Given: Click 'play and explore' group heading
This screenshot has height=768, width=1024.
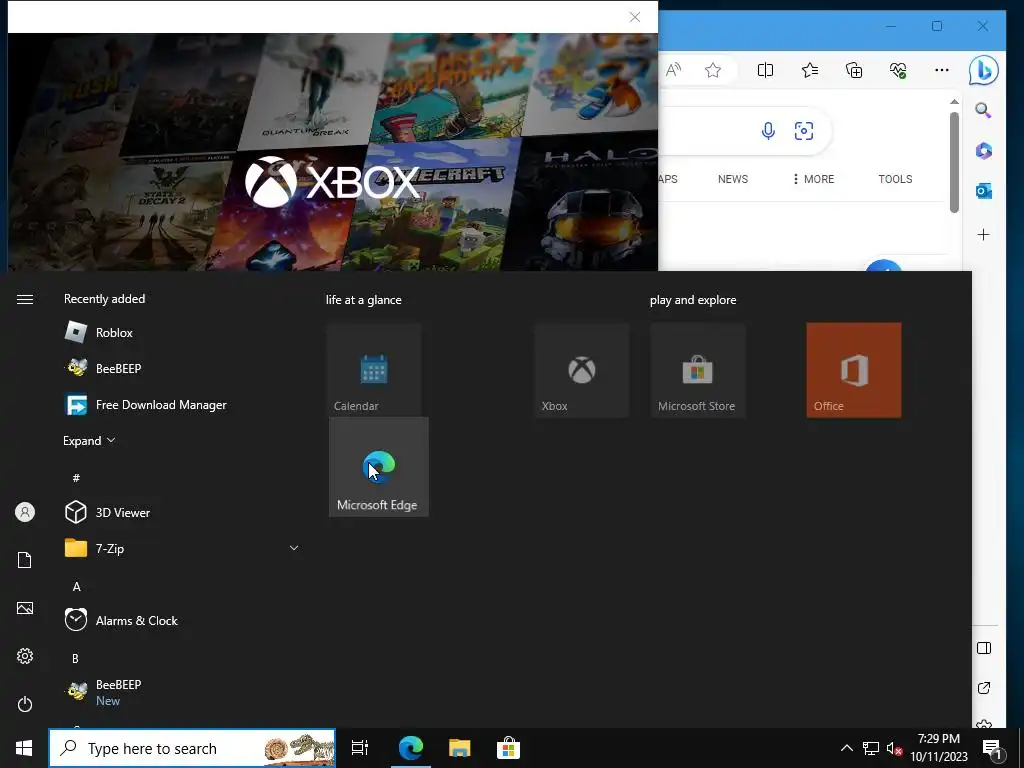Looking at the screenshot, I should click(693, 300).
